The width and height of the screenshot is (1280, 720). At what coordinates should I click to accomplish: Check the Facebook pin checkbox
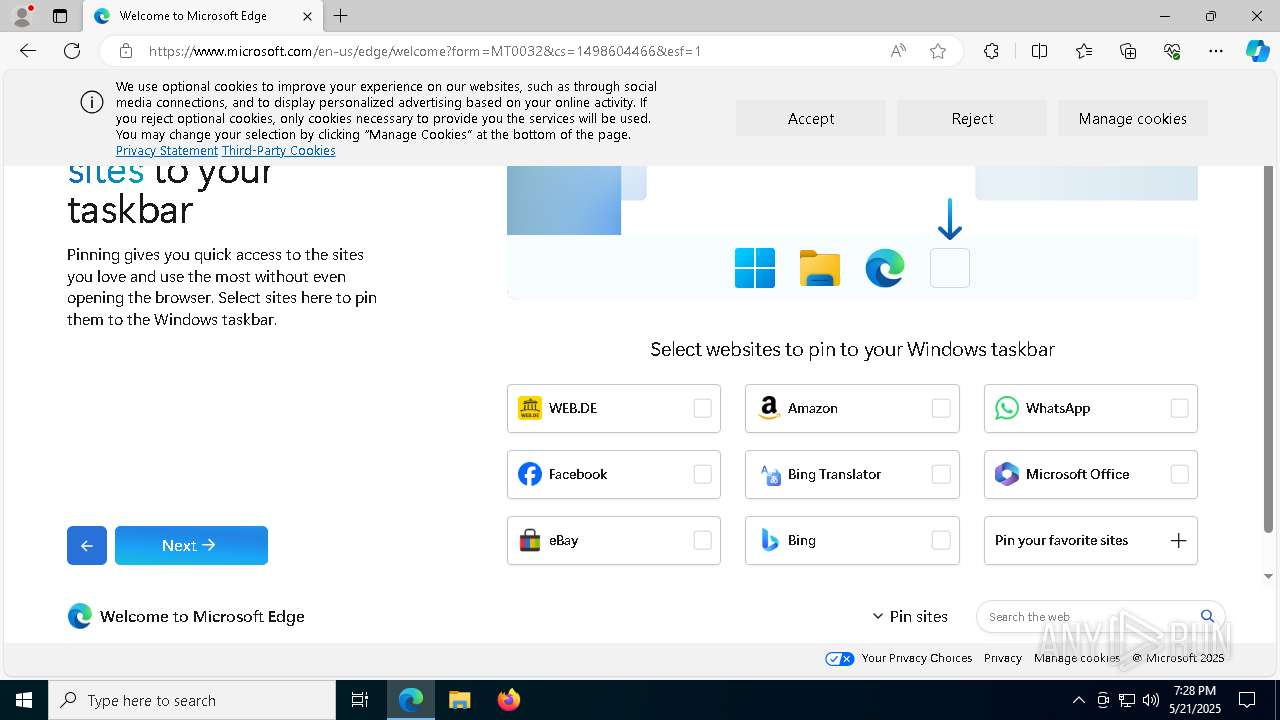click(703, 474)
